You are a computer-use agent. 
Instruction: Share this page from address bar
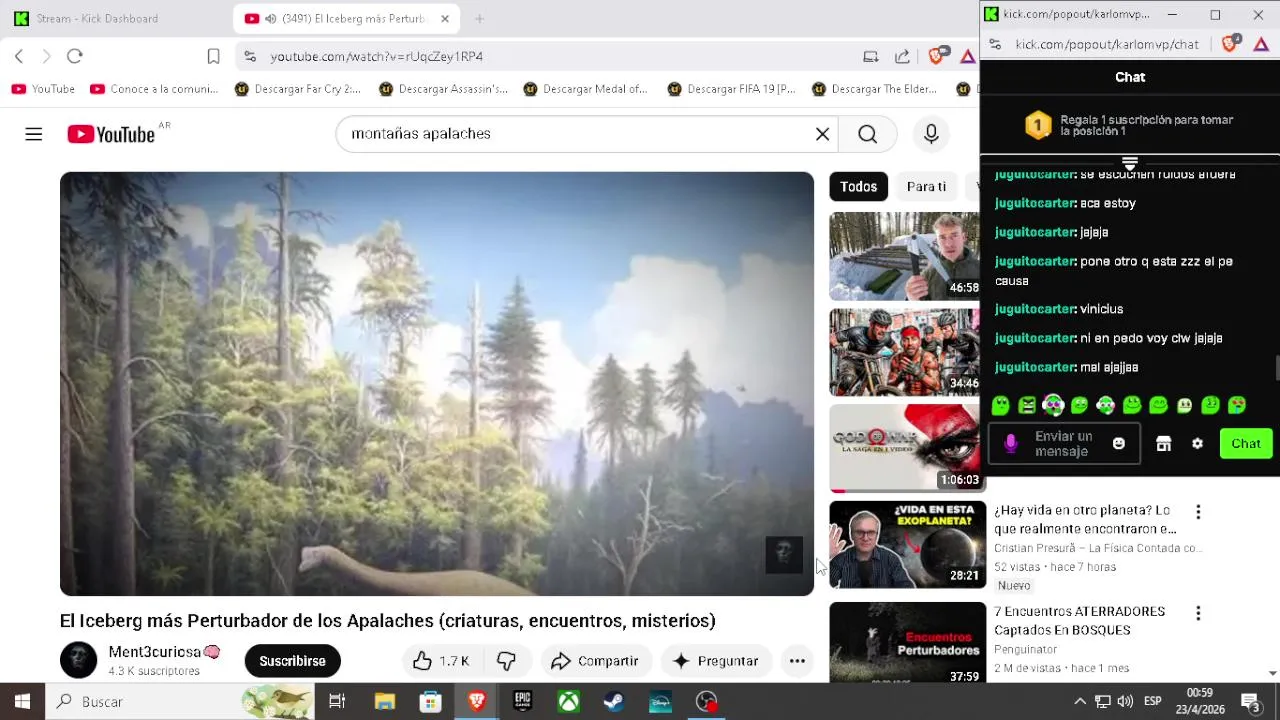pyautogui.click(x=902, y=56)
